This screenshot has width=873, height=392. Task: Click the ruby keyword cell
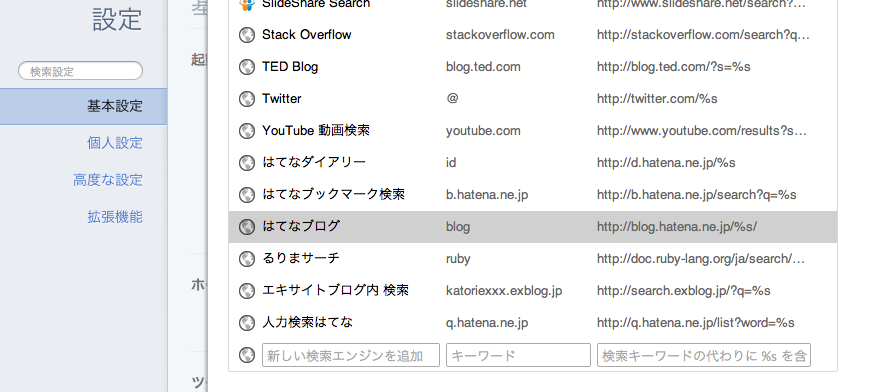(458, 258)
